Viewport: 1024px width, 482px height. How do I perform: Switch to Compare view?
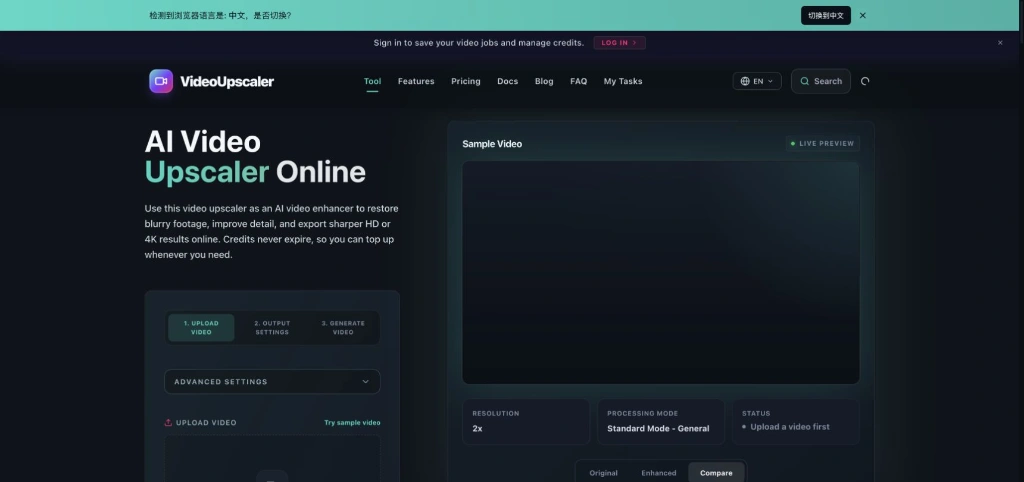pos(716,473)
